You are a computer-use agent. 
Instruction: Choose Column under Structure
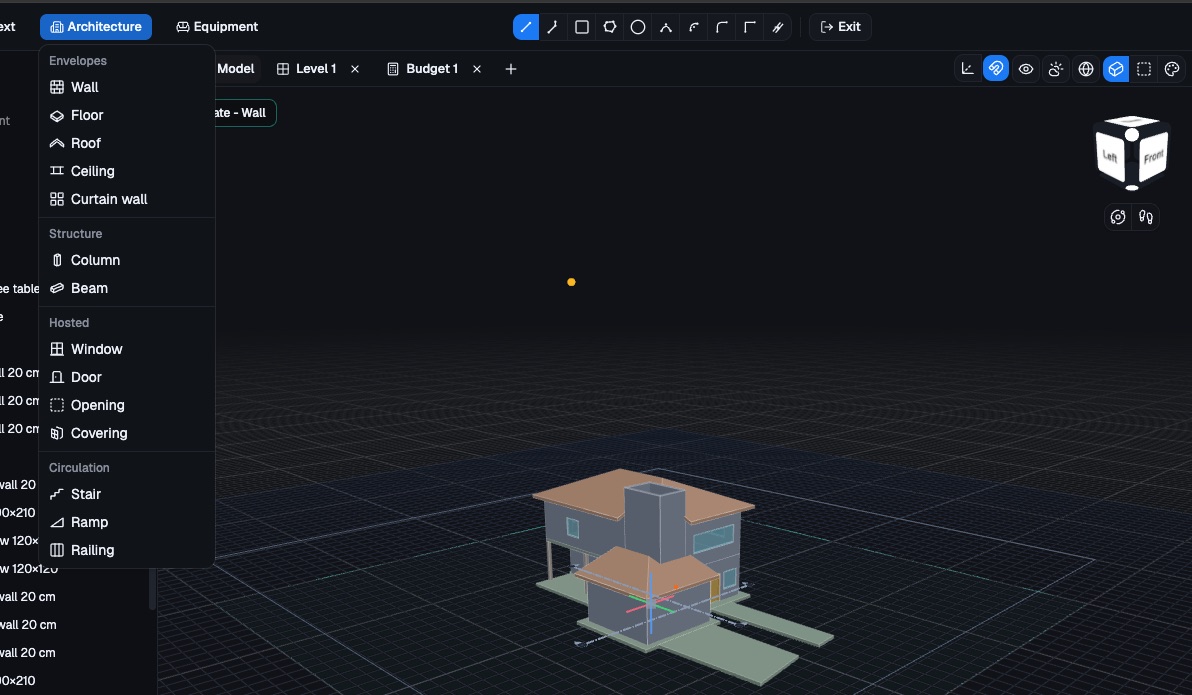pos(127,261)
